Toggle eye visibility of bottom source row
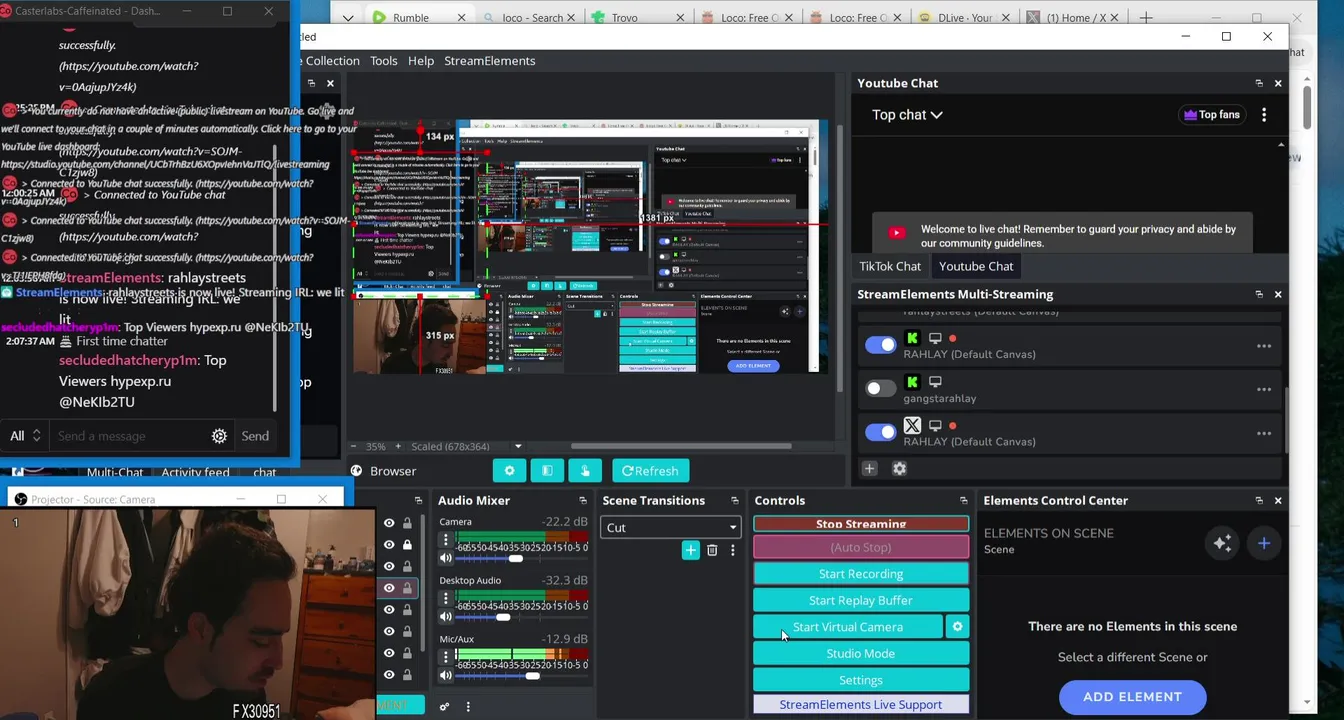Screen dimensions: 1344x720 click(389, 674)
